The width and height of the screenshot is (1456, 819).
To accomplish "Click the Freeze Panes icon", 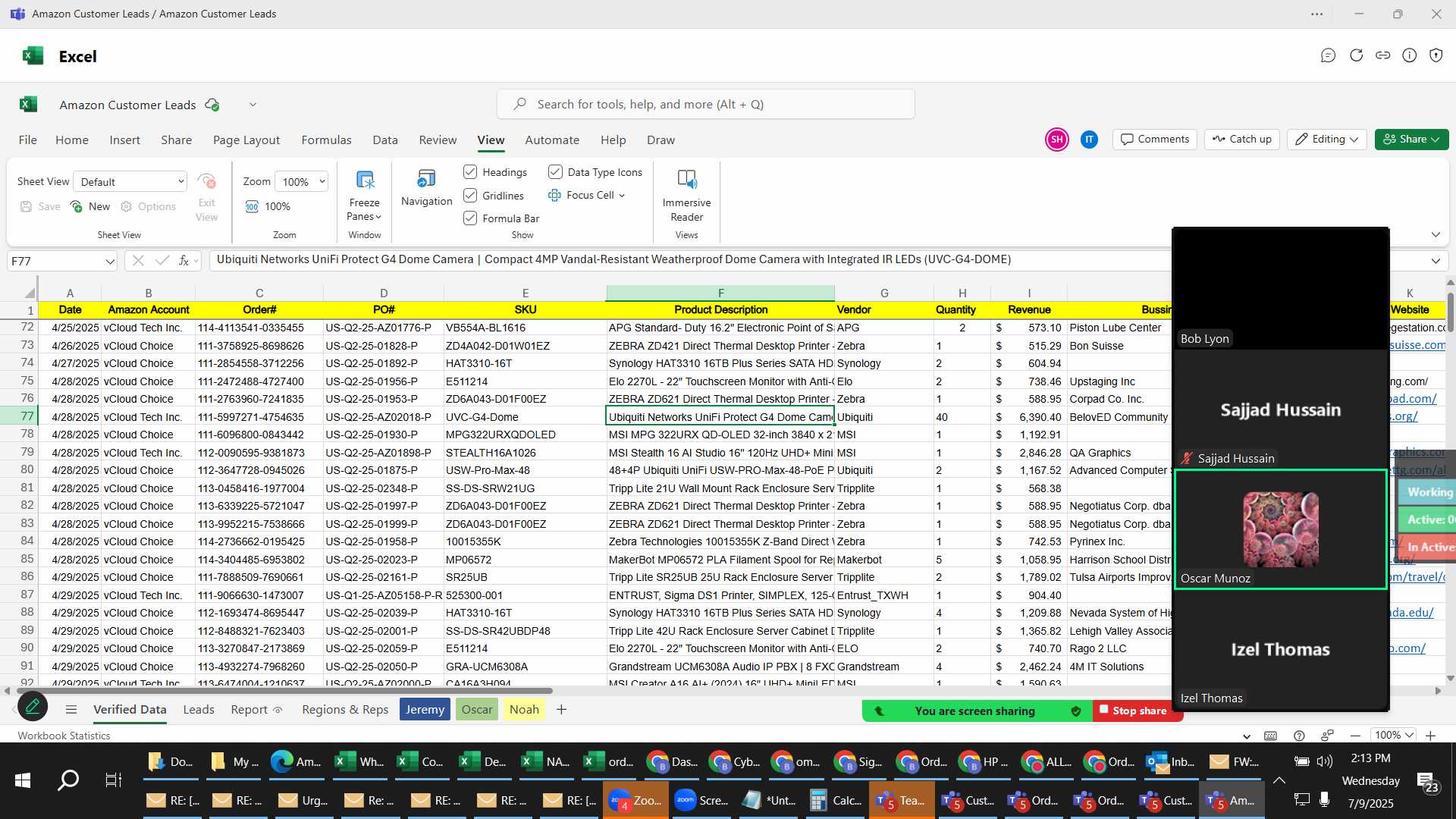I will pyautogui.click(x=365, y=180).
